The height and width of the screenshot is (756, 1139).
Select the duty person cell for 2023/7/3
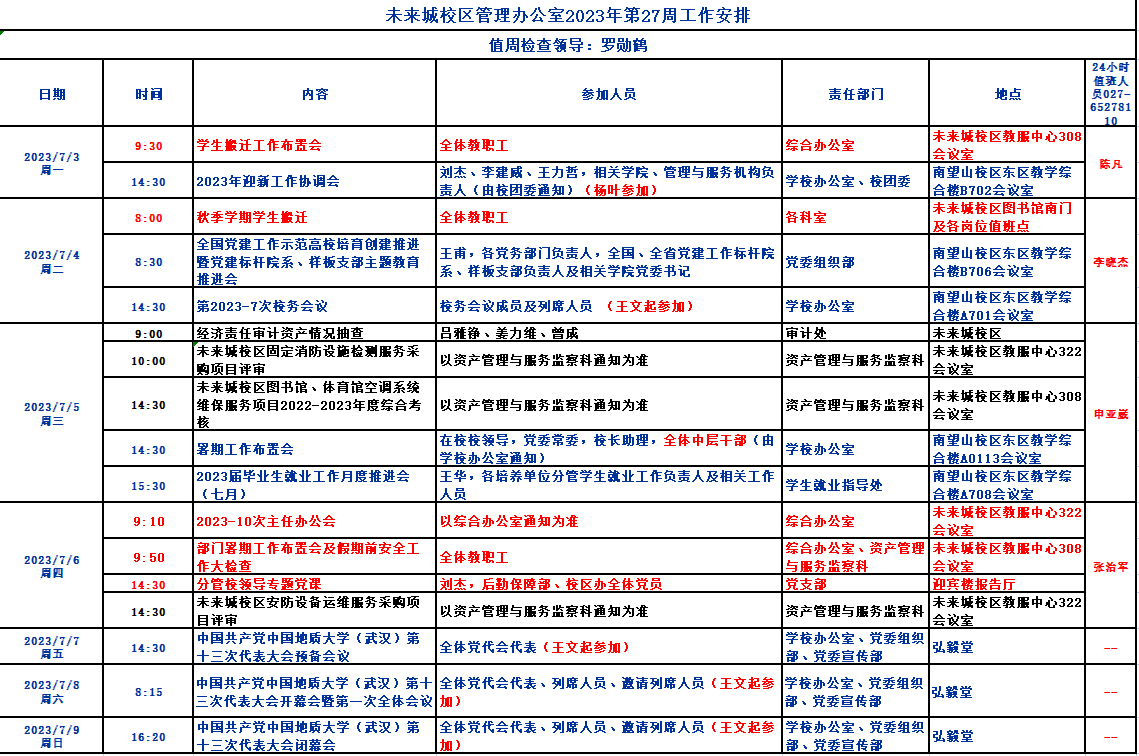pos(1110,163)
